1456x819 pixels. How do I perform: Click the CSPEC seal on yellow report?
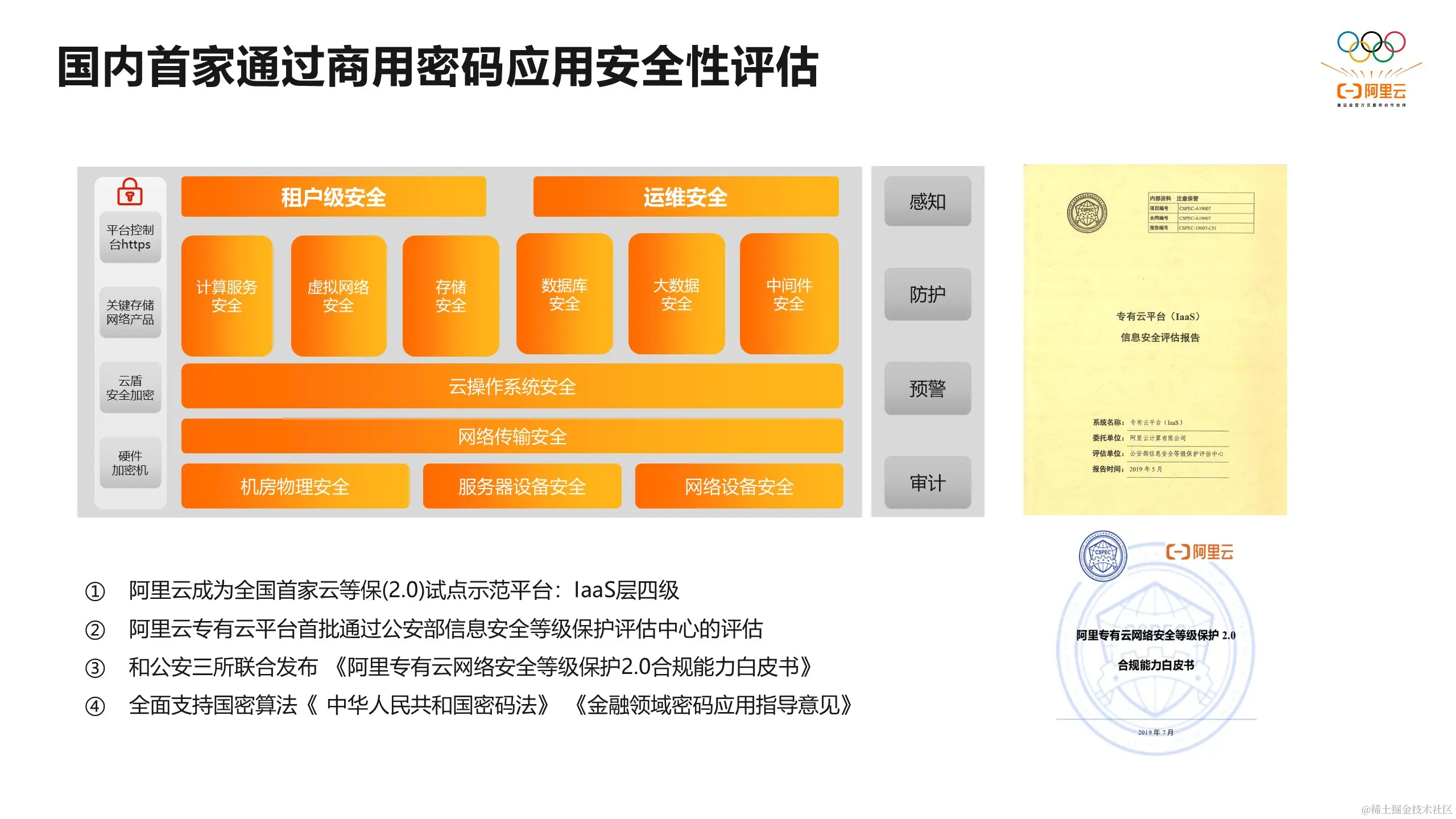coord(1087,213)
